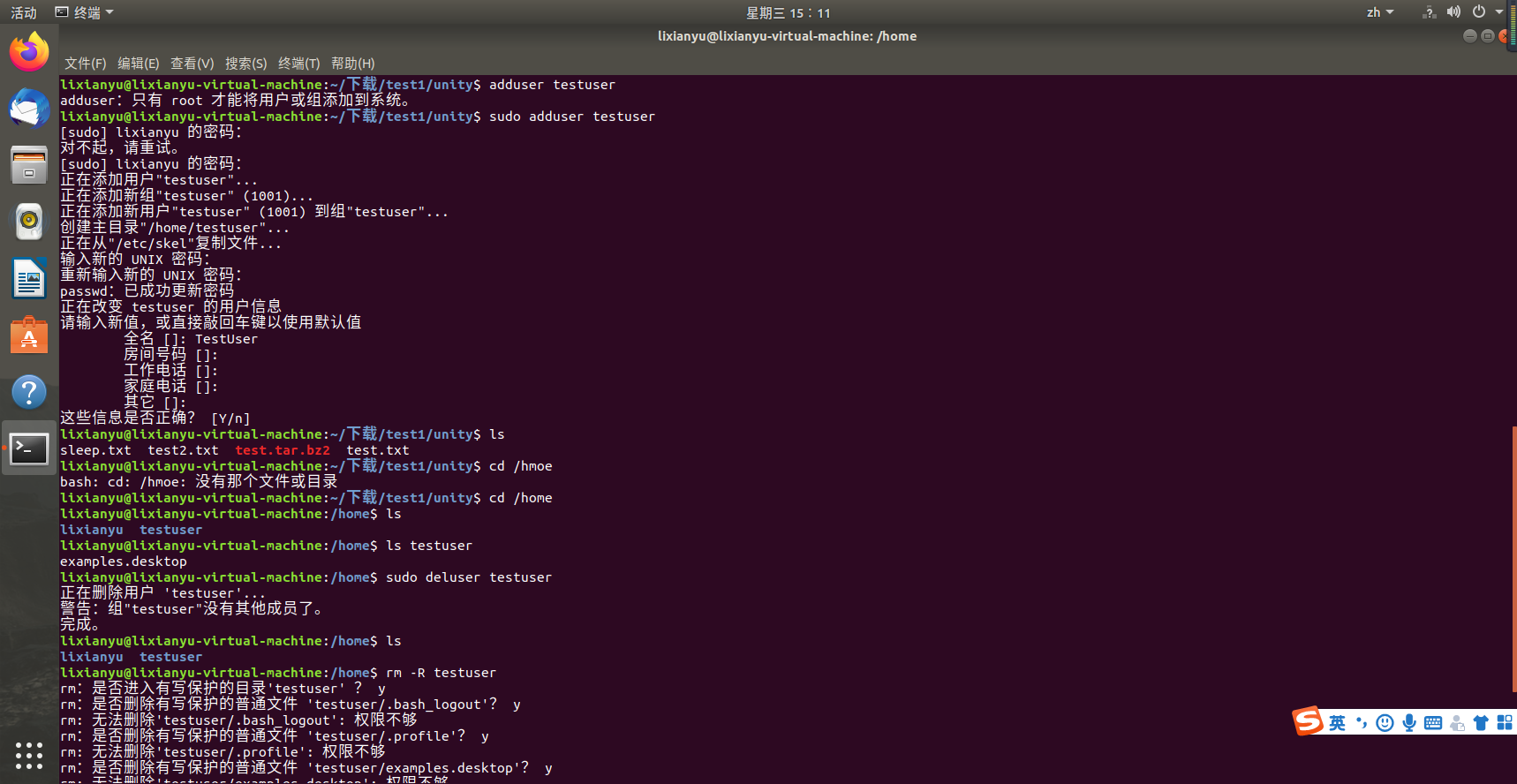
Task: Open the zh input source dropdown
Action: point(1380,12)
